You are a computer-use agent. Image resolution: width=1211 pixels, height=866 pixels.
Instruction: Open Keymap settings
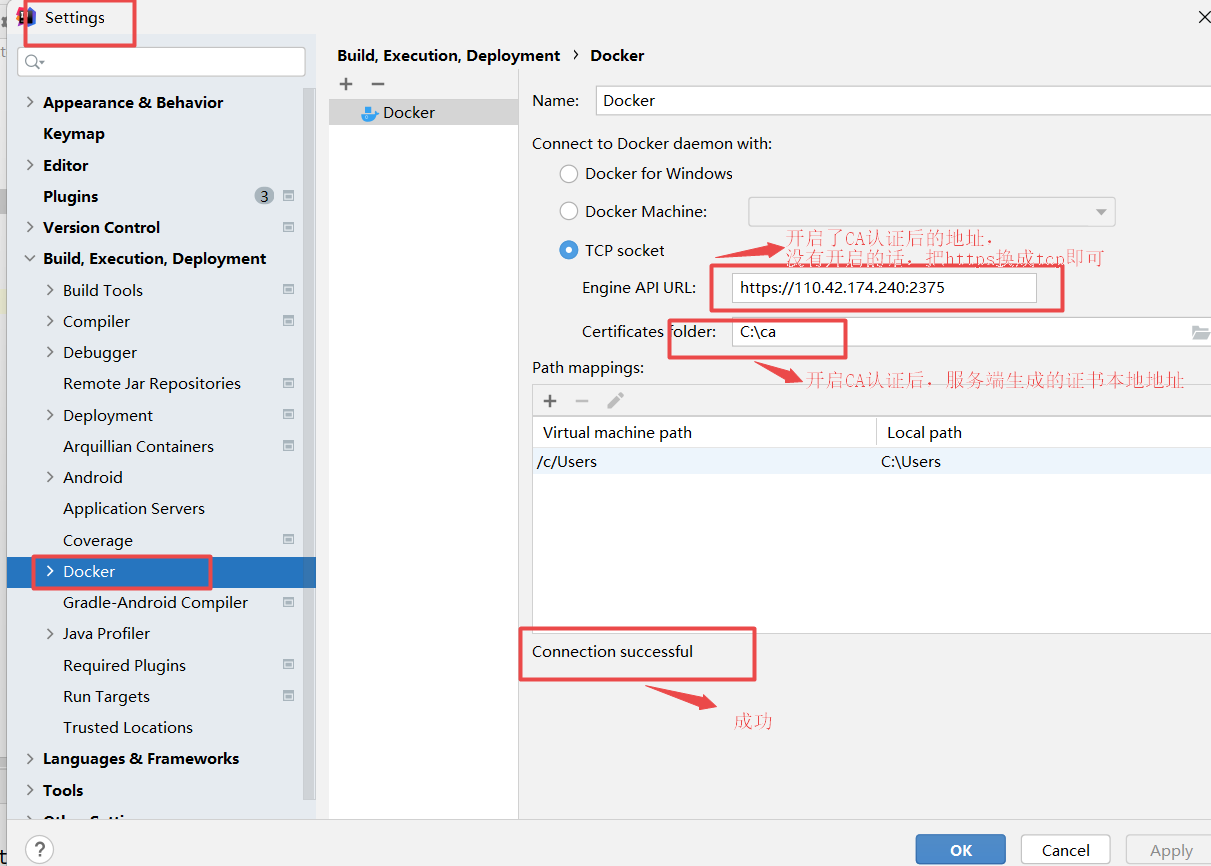tap(74, 133)
